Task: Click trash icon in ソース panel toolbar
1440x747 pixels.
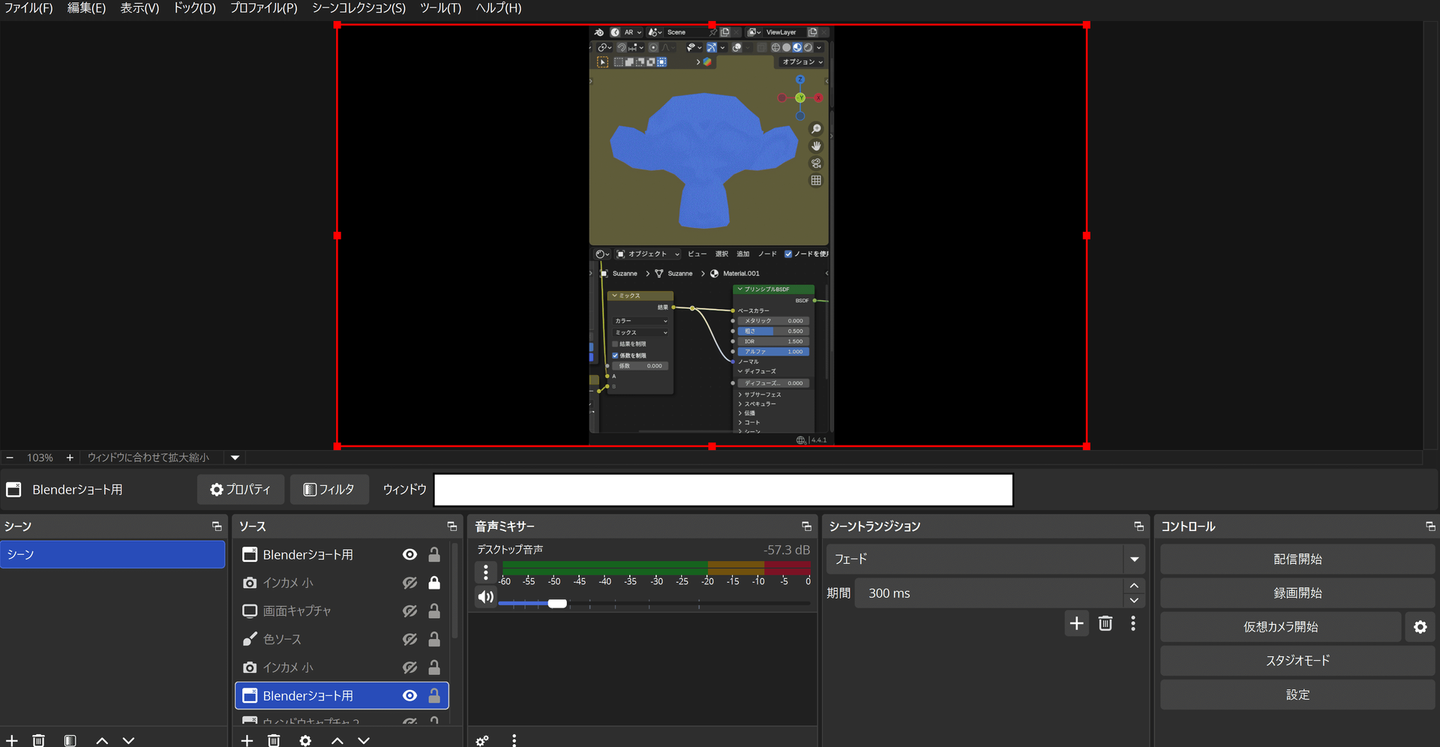Action: pos(274,740)
